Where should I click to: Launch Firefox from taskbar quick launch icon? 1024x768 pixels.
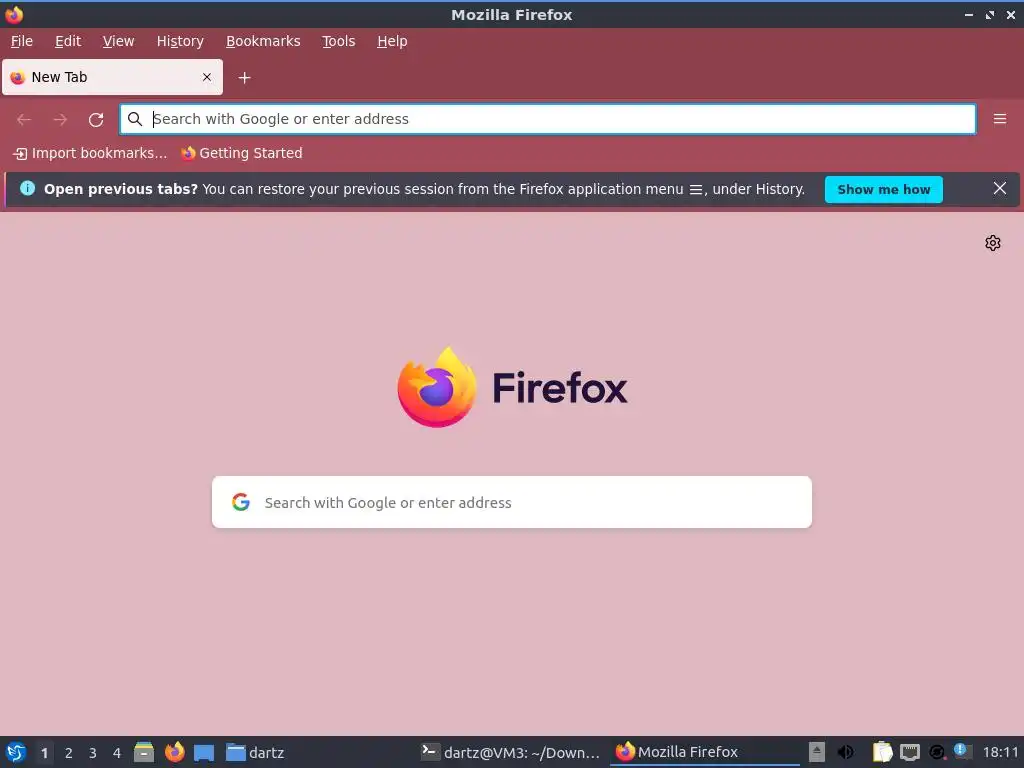point(174,752)
